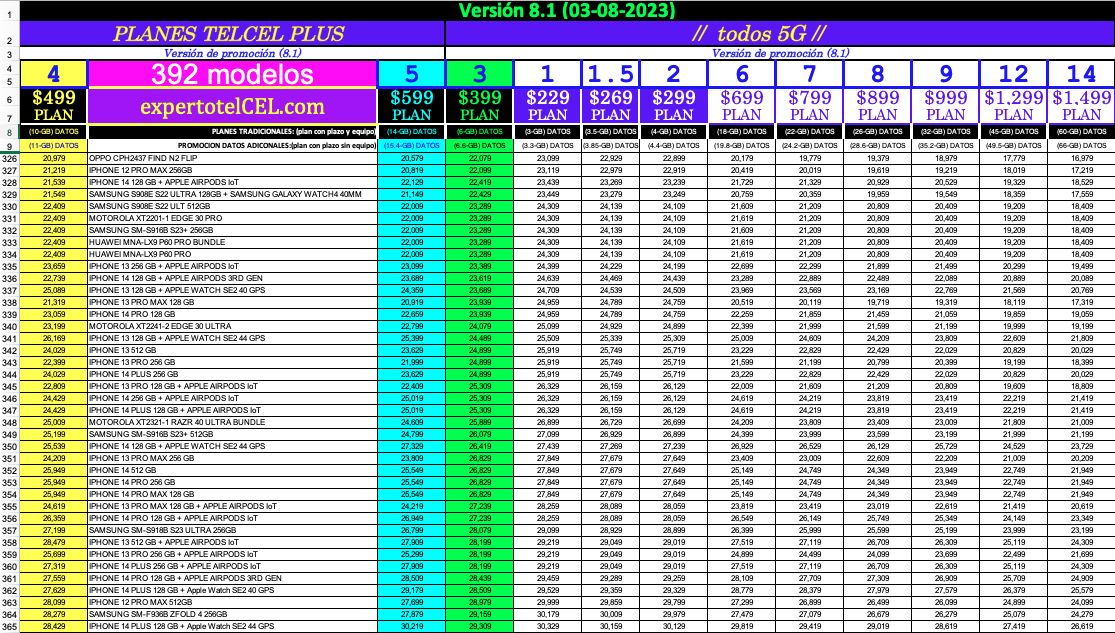Pick the $999 PLAN header cell
Image resolution: width=1115 pixels, height=633 pixels.
(x=946, y=107)
